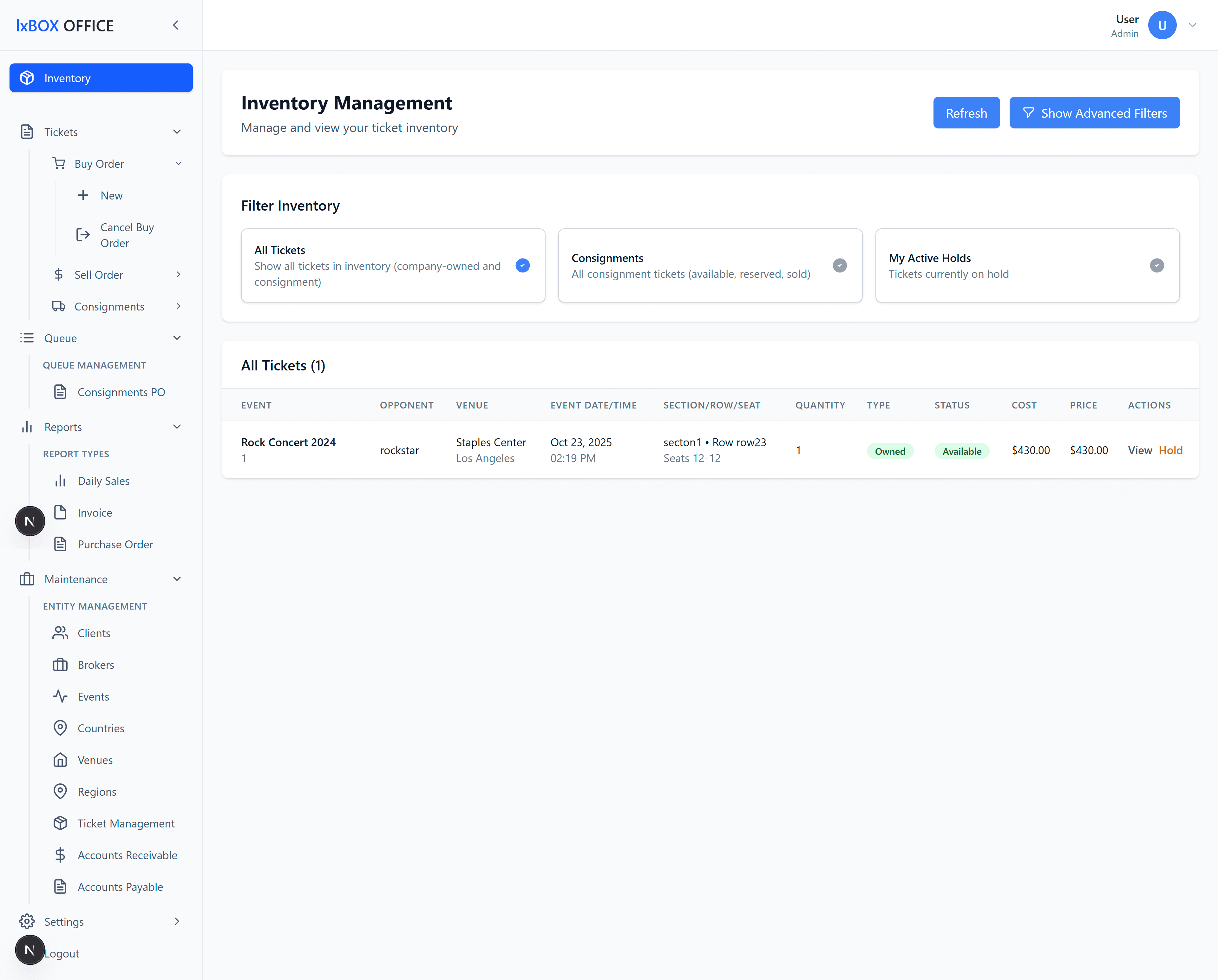Click Show Advanced Filters button
This screenshot has width=1218, height=980.
pyautogui.click(x=1094, y=113)
